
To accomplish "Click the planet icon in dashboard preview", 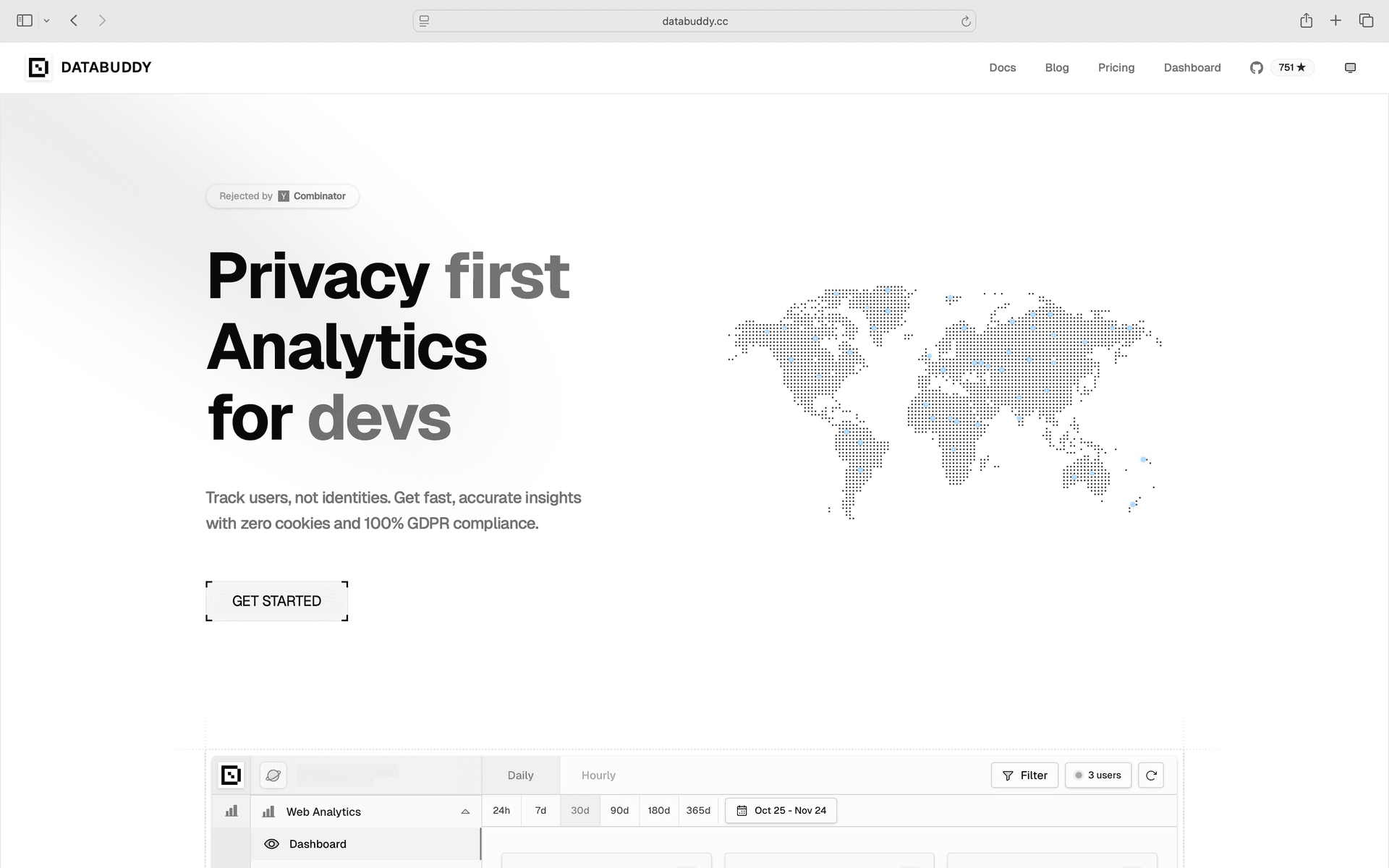I will click(x=273, y=775).
